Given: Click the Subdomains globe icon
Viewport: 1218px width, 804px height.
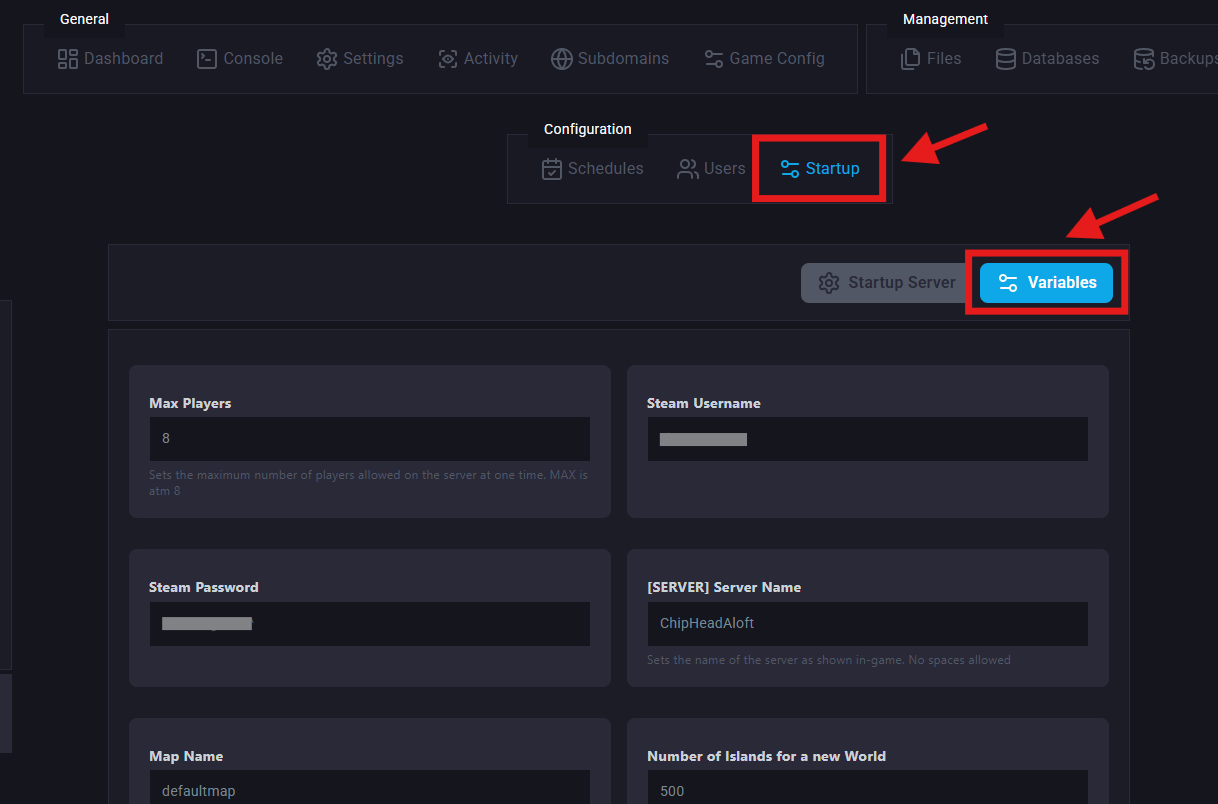Looking at the screenshot, I should (562, 59).
